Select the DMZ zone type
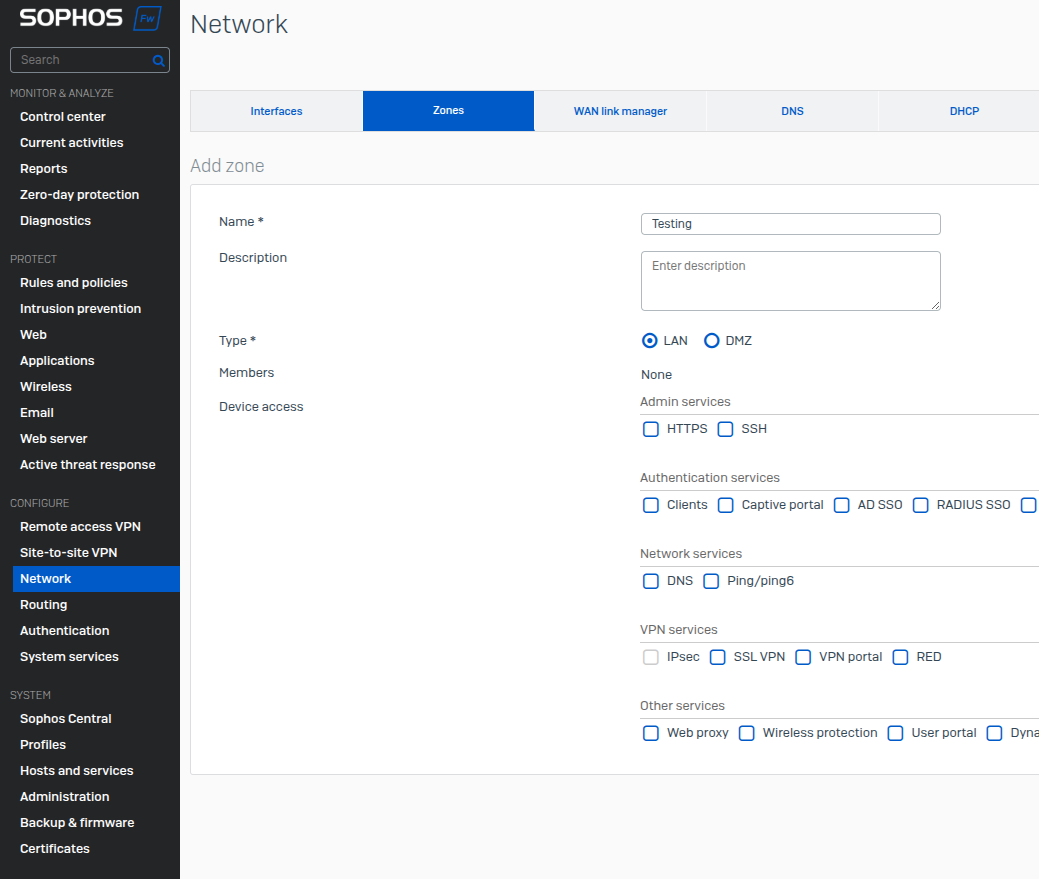Screen dimensions: 1039x879 (712, 341)
